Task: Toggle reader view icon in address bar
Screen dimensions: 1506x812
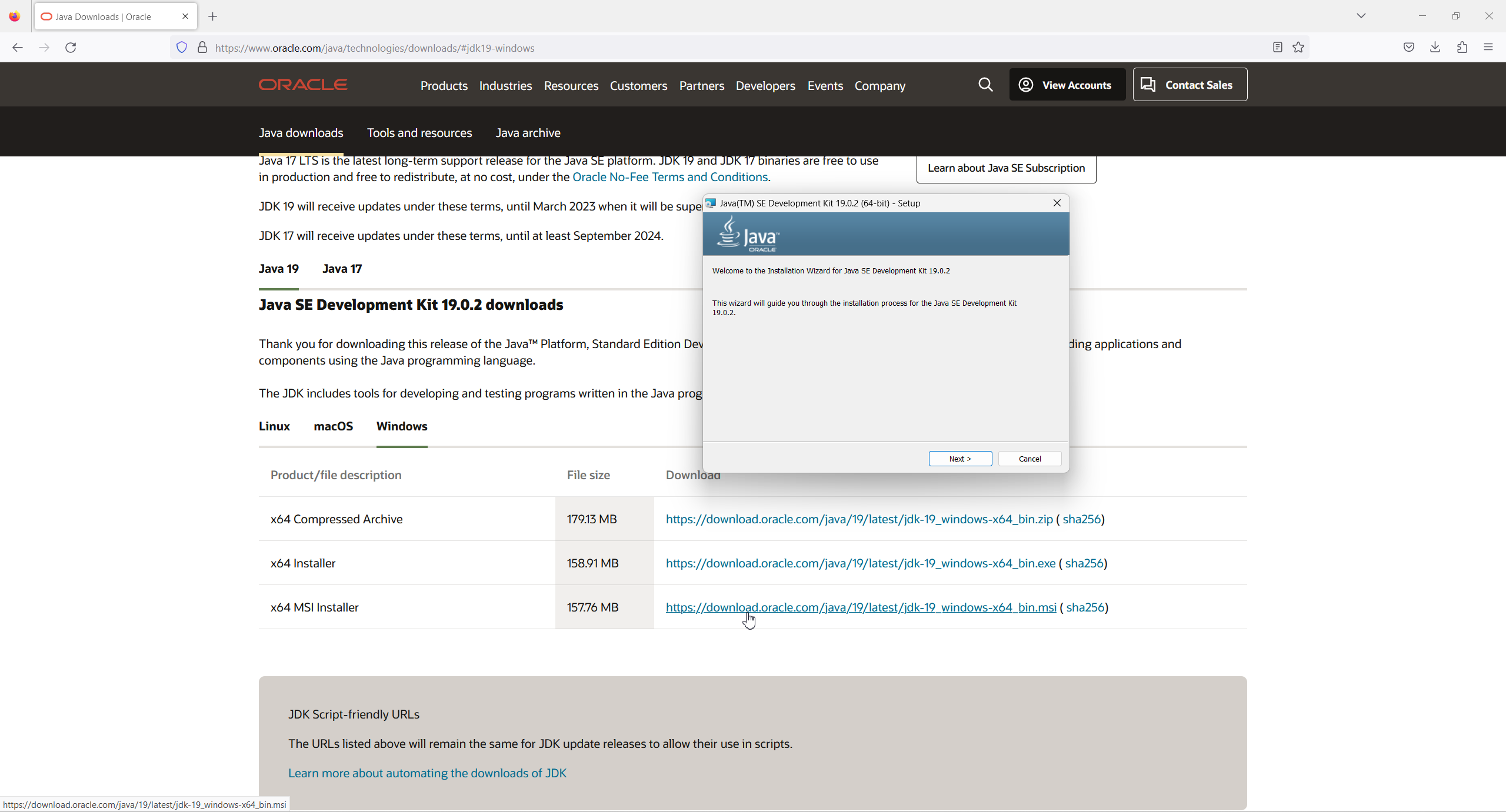Action: tap(1277, 48)
